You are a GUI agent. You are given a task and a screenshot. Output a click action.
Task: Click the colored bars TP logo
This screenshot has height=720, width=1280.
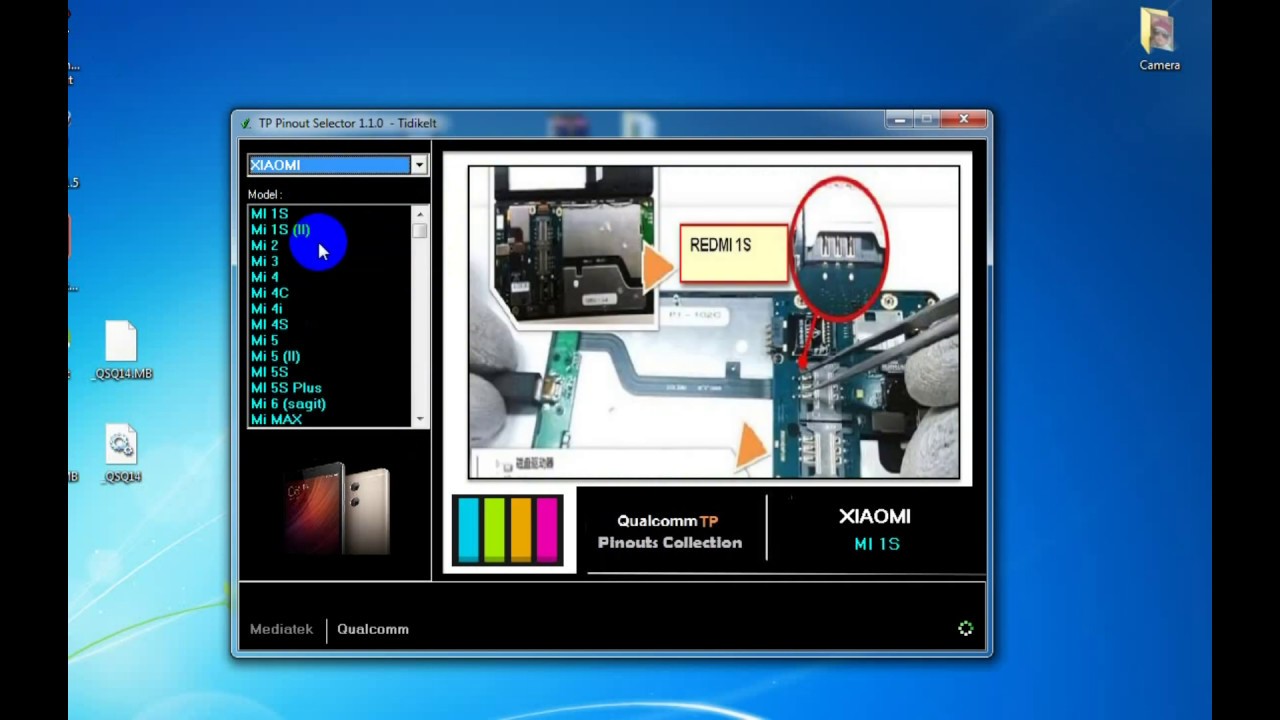pos(508,530)
